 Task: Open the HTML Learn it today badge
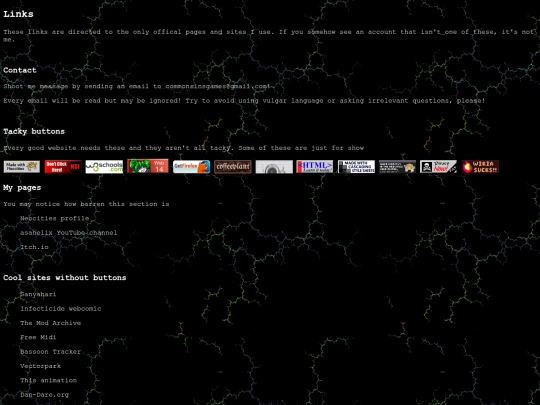click(315, 167)
